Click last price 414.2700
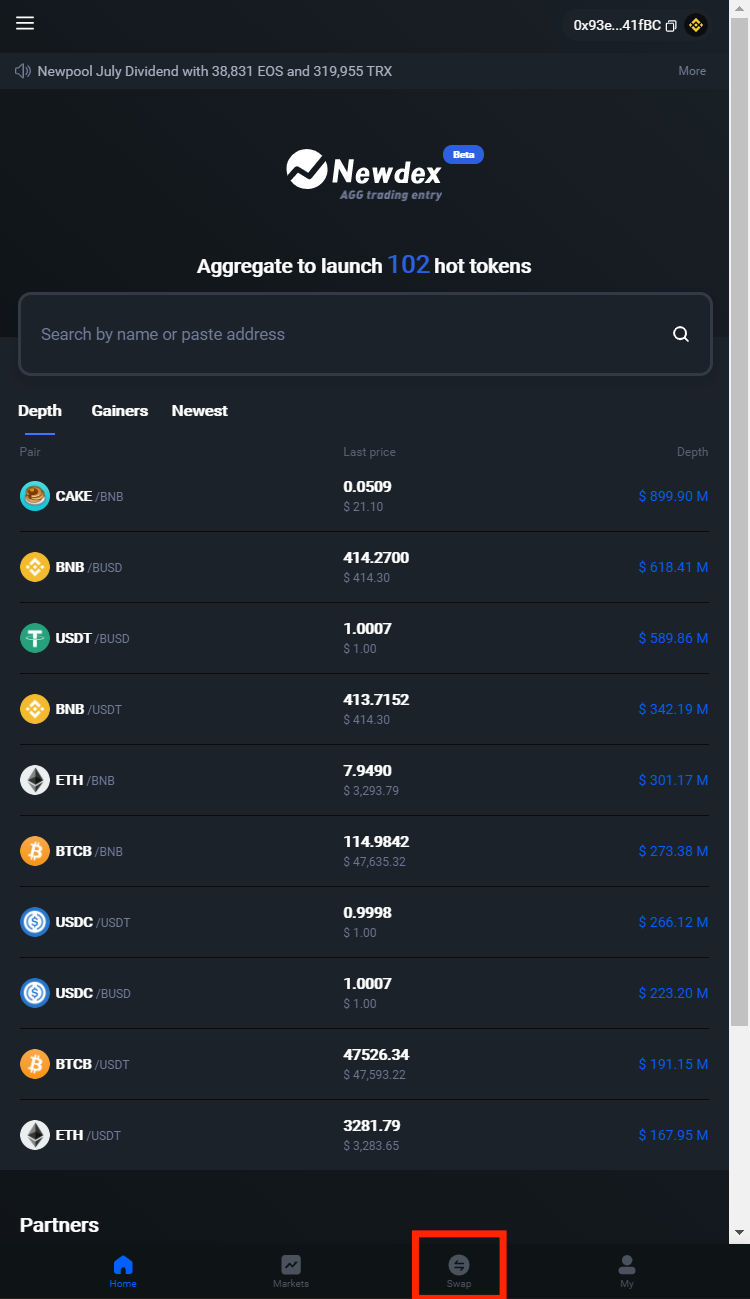 pos(376,558)
